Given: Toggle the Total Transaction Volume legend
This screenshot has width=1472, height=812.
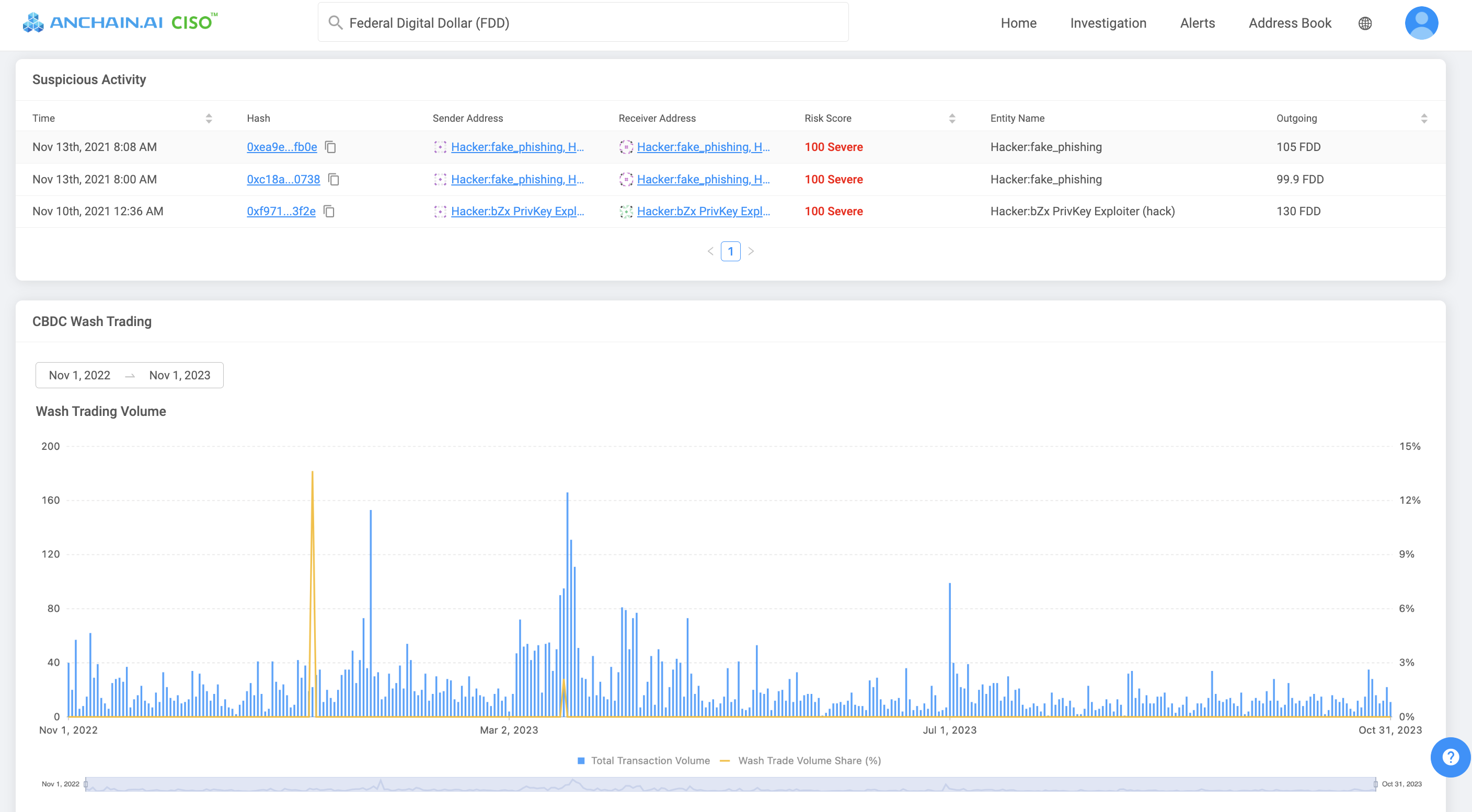Looking at the screenshot, I should point(644,760).
